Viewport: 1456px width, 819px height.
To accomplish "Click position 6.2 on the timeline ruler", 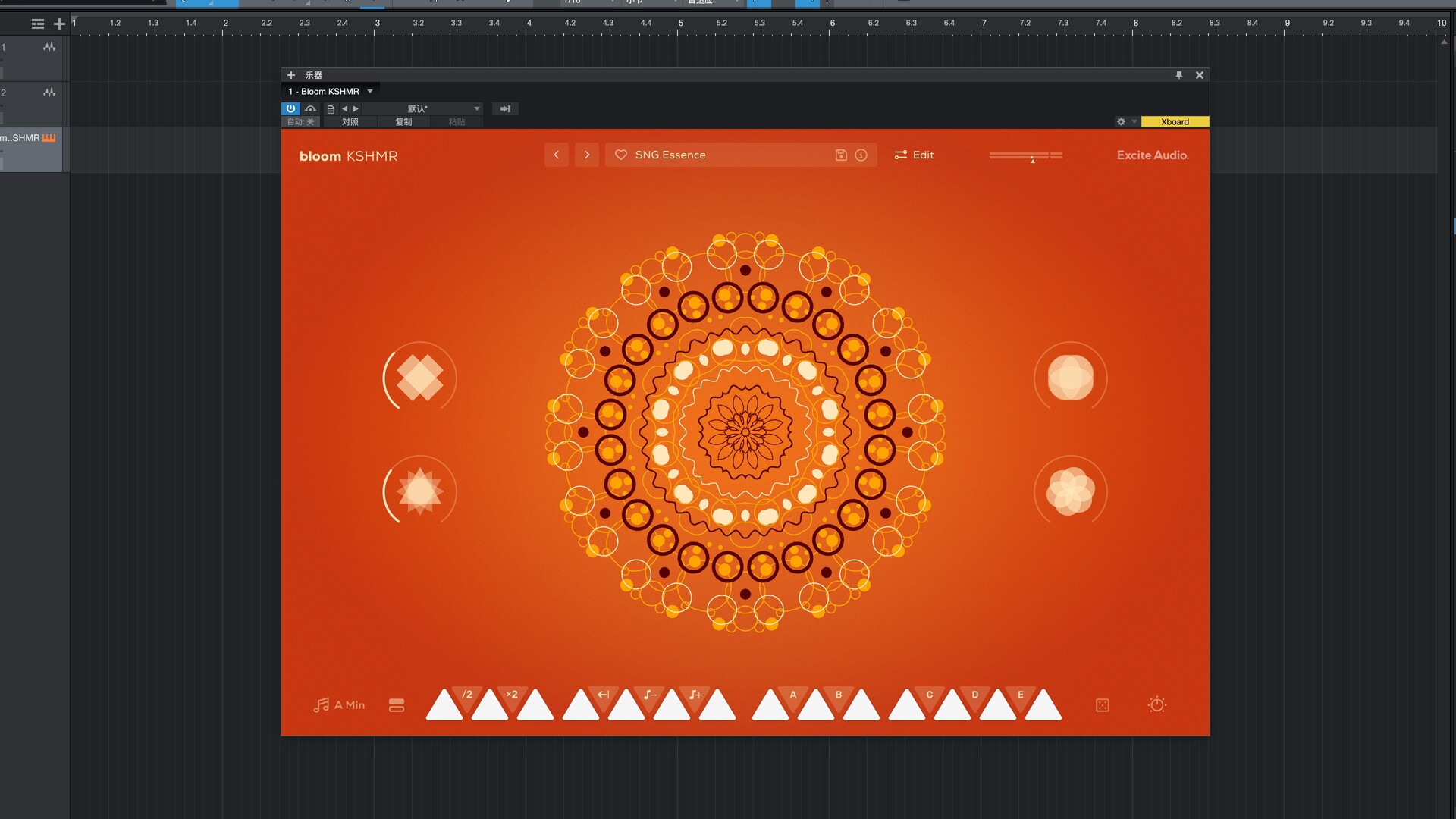I will coord(874,23).
